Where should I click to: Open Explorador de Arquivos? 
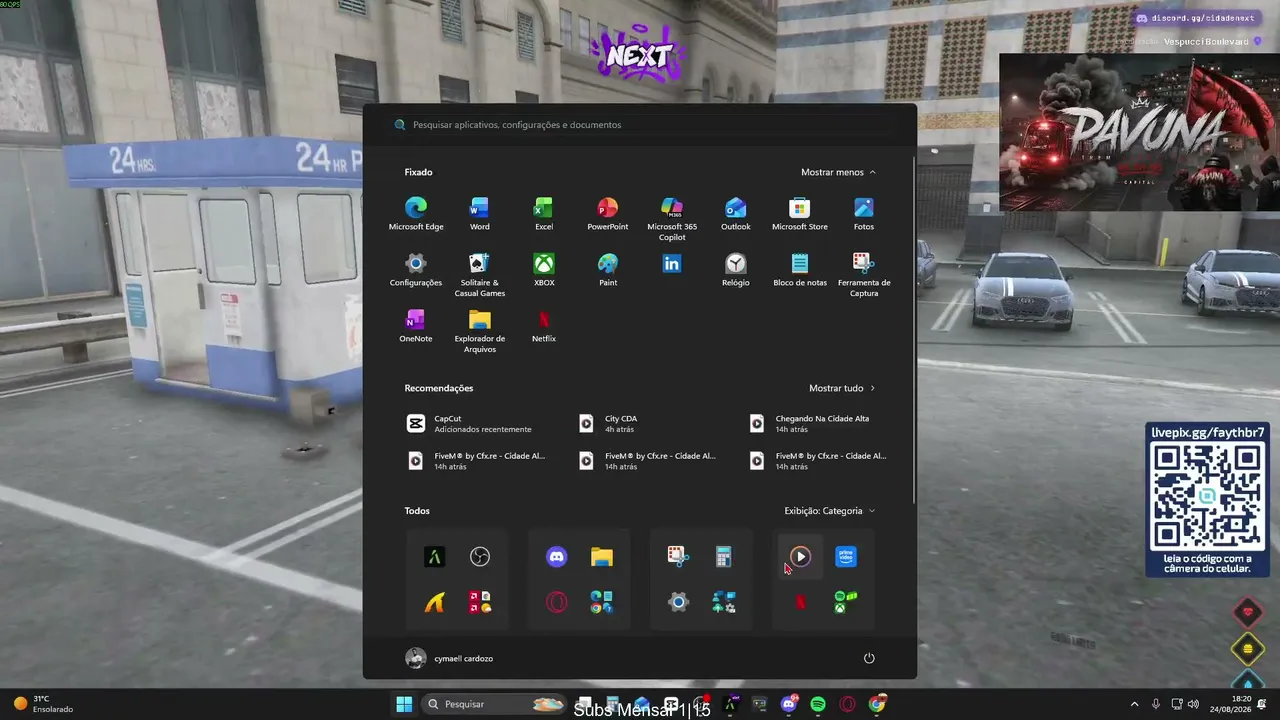click(480, 331)
